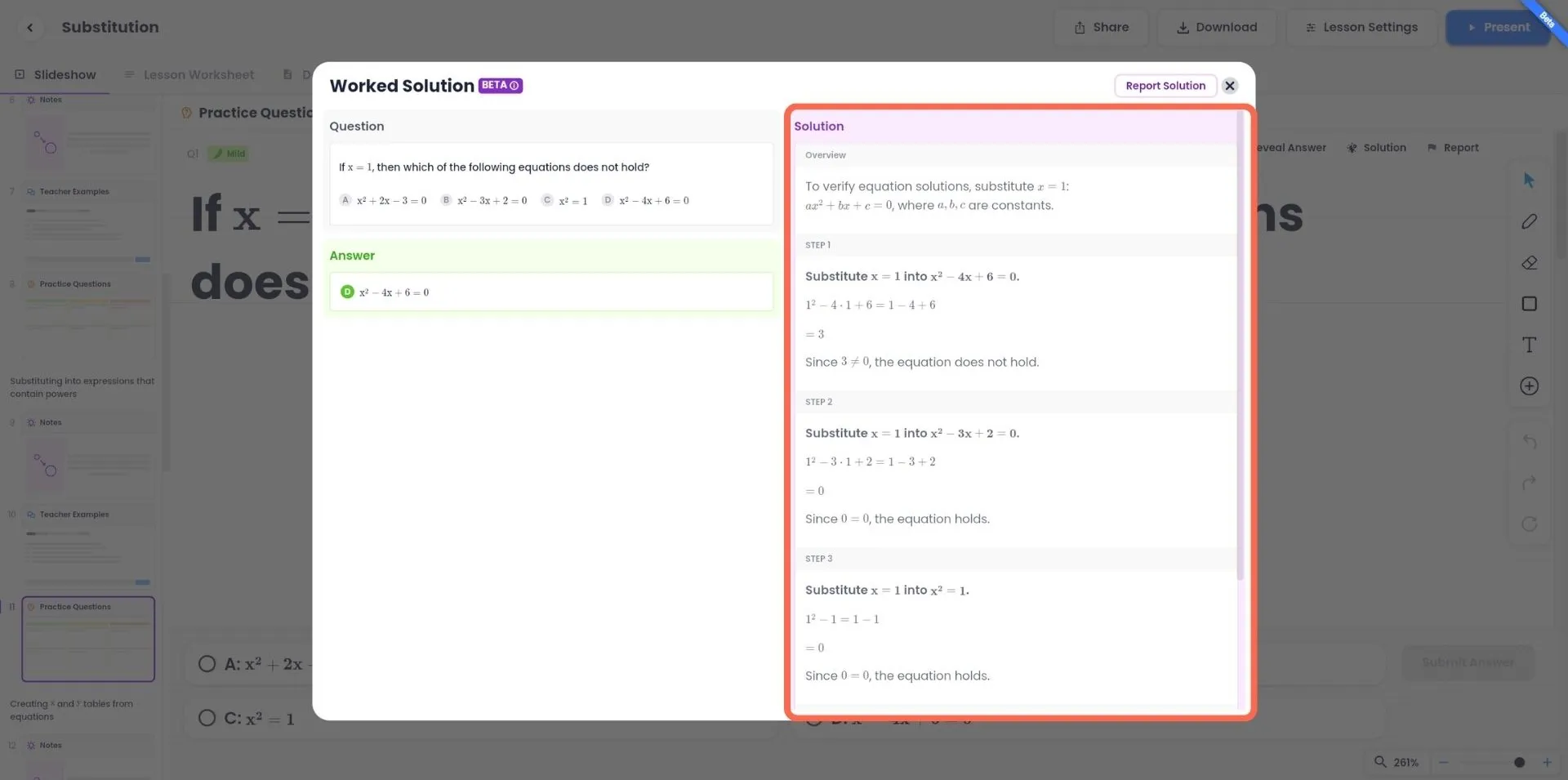Open slide 9 Notes thumbnail
Image resolution: width=1568 pixels, height=780 pixels.
pos(88,457)
